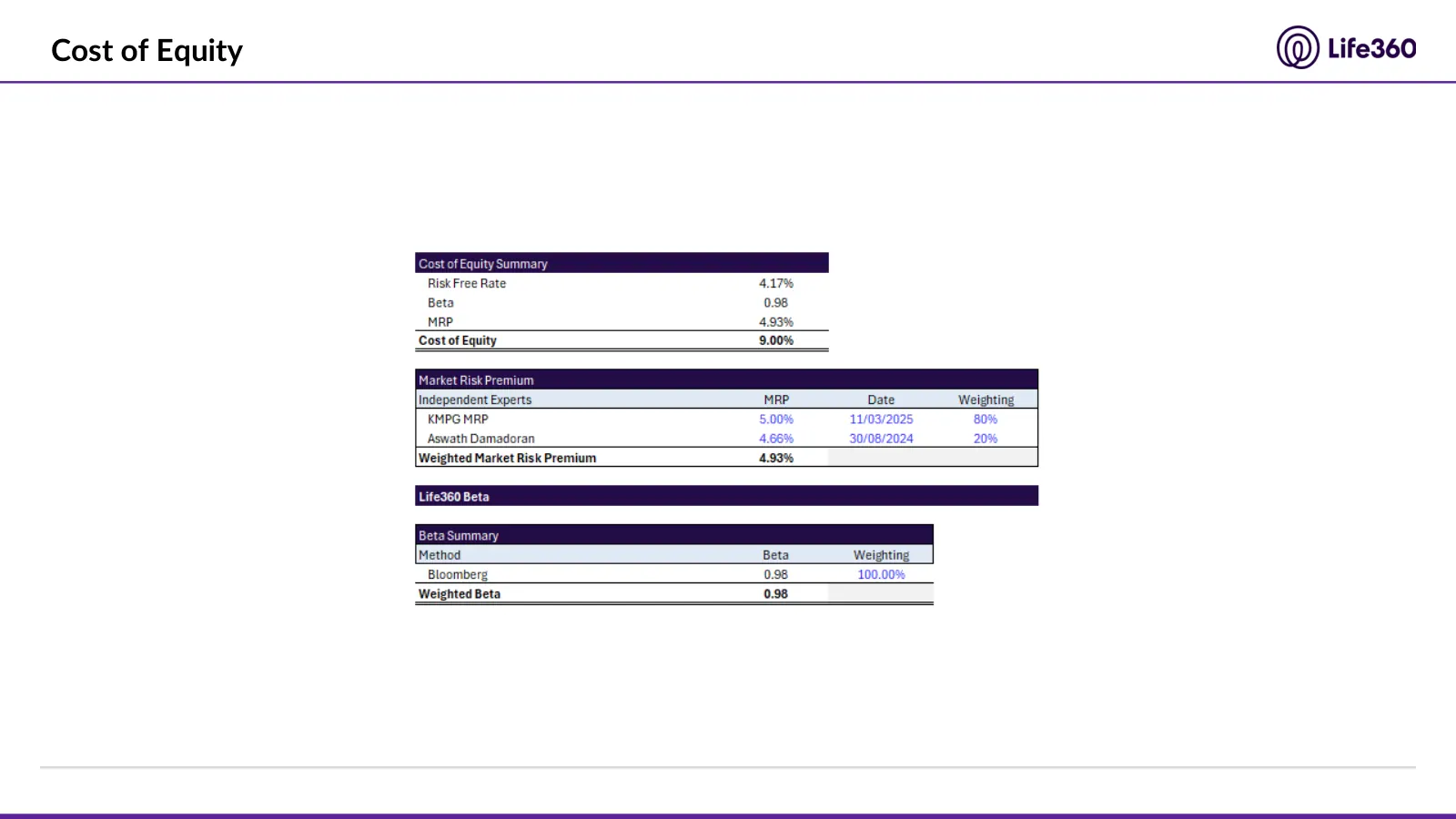The height and width of the screenshot is (819, 1456).
Task: Select the "Bloomberg" method row label
Action: (458, 574)
